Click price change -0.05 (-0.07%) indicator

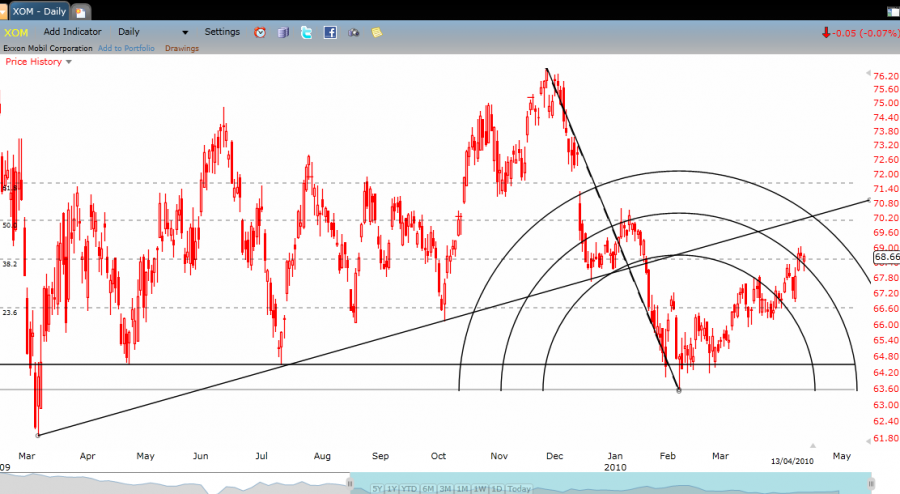click(x=866, y=33)
